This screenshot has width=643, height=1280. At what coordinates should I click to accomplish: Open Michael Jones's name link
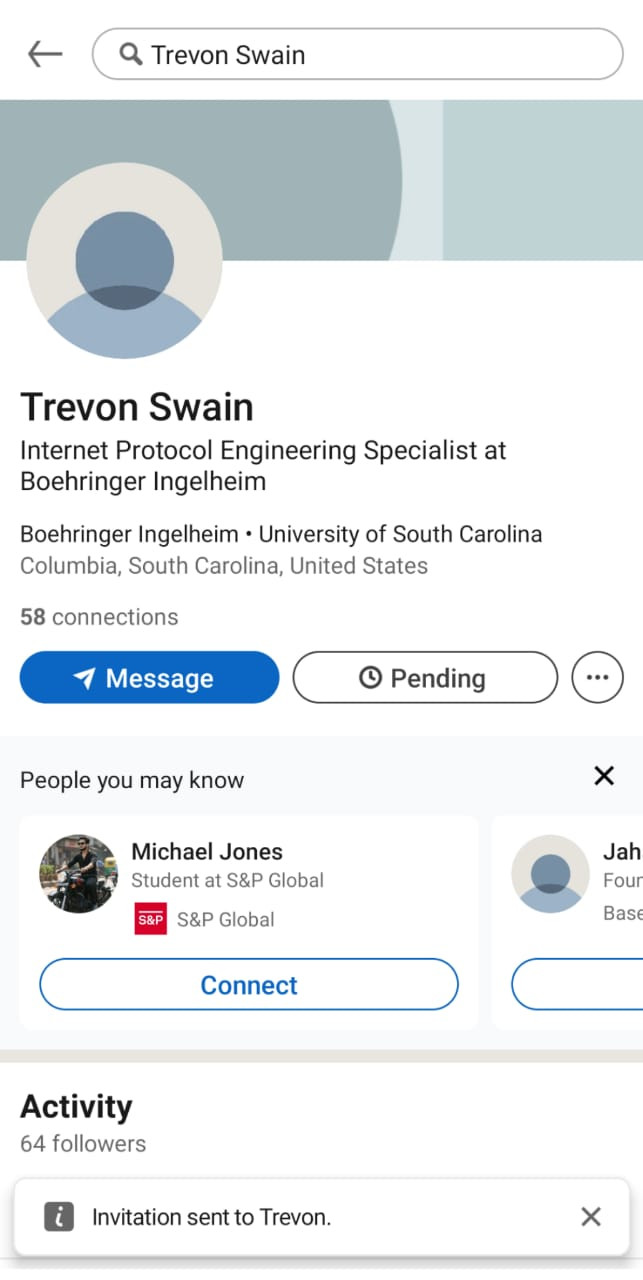pyautogui.click(x=207, y=852)
